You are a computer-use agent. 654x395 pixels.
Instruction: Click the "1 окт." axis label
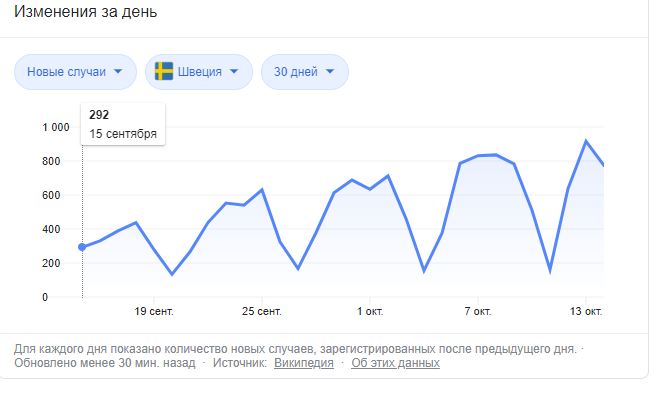click(370, 311)
